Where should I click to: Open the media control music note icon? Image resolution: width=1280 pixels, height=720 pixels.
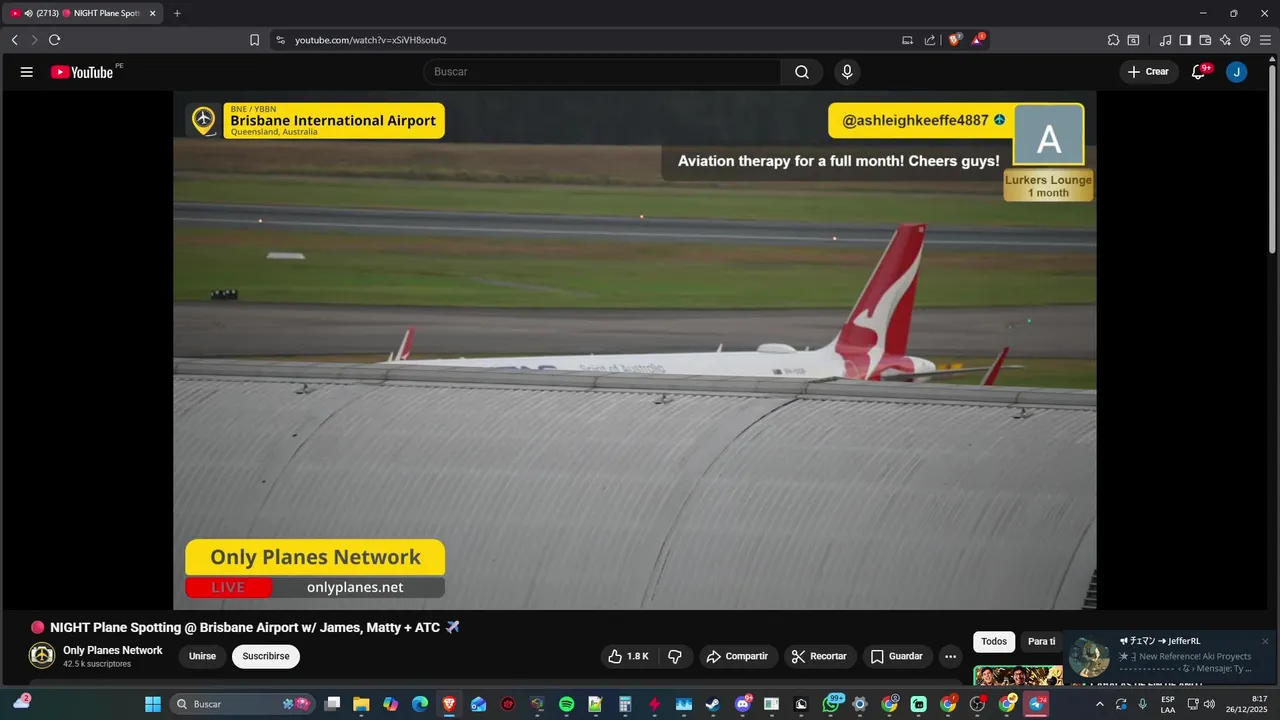[1165, 40]
